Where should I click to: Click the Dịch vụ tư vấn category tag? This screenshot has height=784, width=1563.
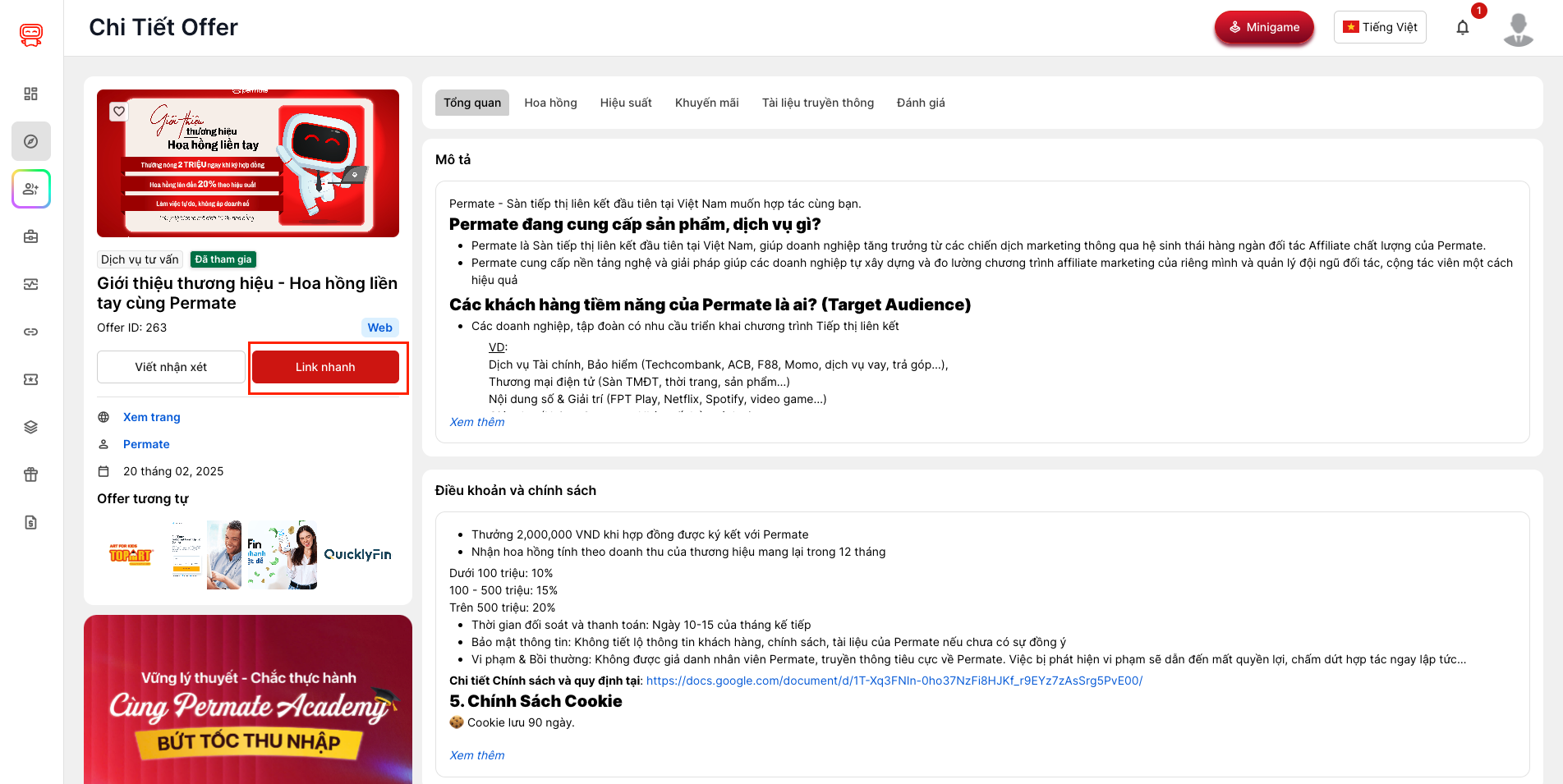pos(140,259)
